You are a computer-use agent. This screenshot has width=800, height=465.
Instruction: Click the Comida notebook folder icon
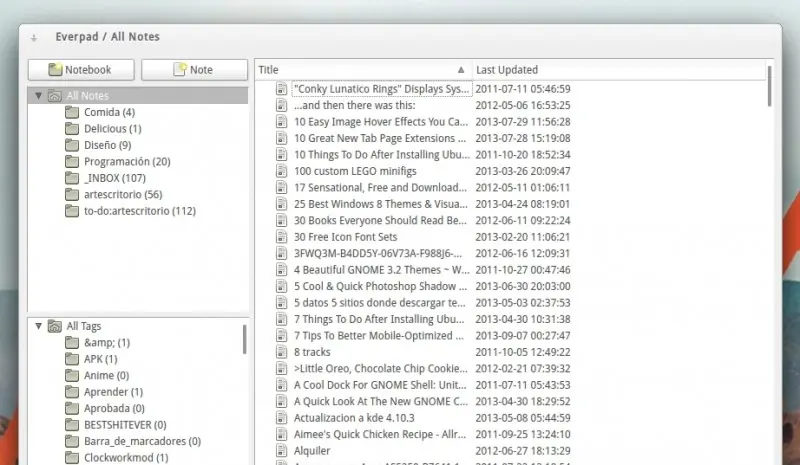pyautogui.click(x=72, y=112)
